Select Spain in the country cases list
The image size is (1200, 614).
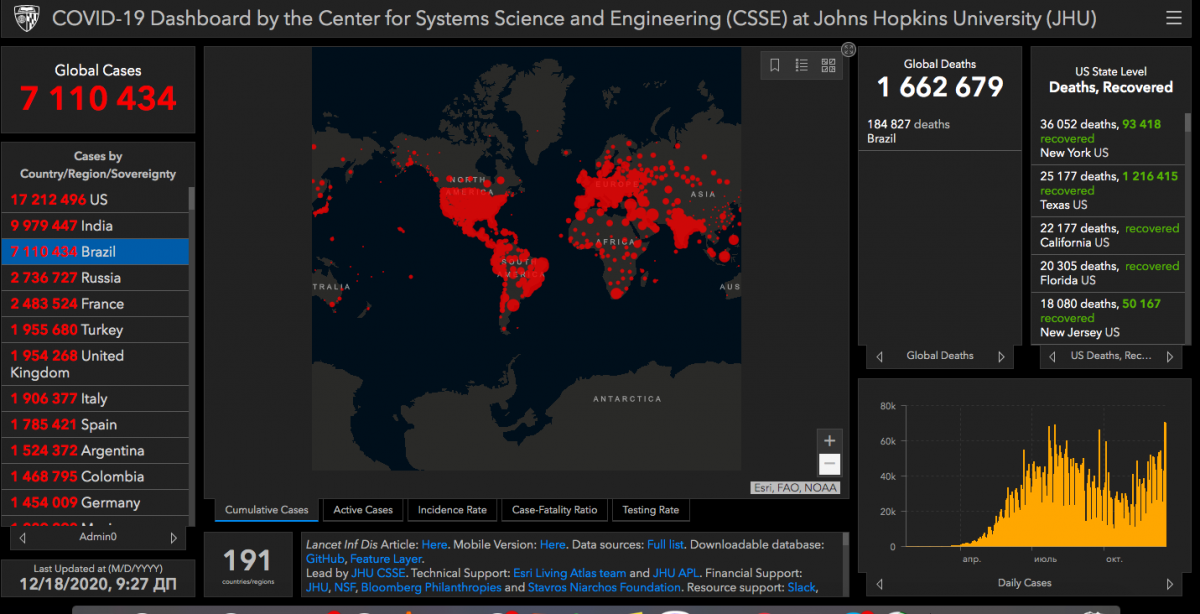click(x=95, y=425)
